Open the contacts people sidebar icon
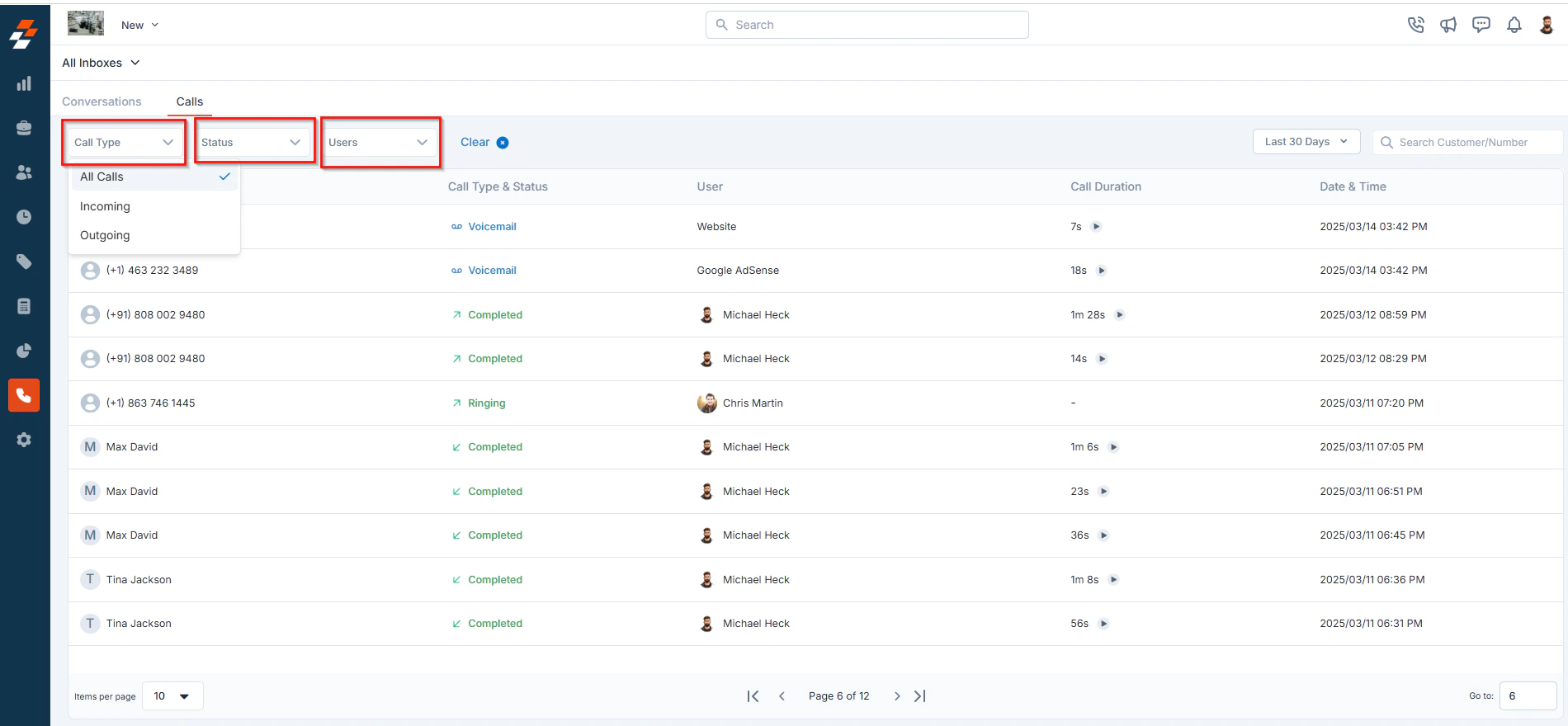The height and width of the screenshot is (726, 1568). [24, 172]
